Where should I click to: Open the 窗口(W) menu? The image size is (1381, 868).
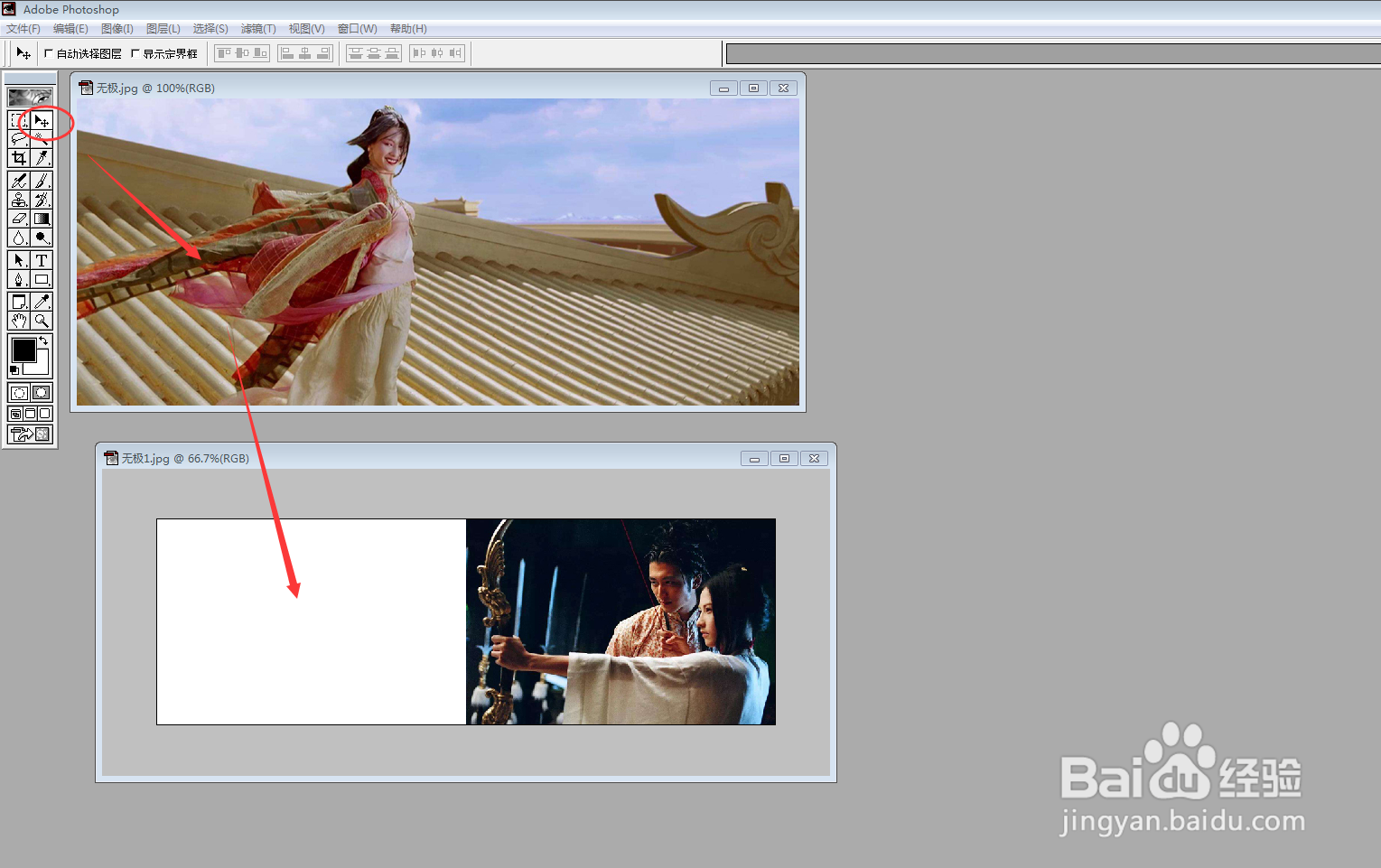358,29
